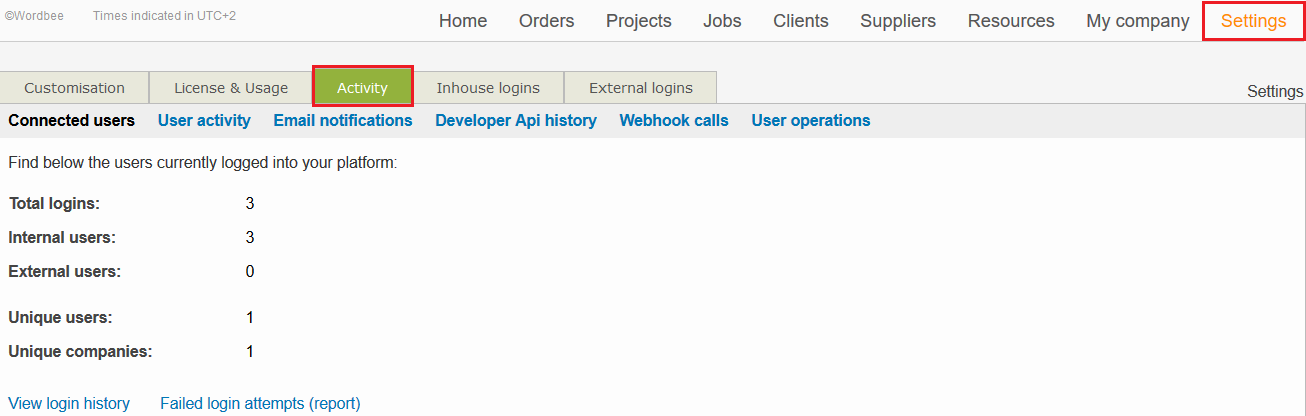Viewport: 1306px width, 416px height.
Task: Show the User activity page
Action: tap(204, 120)
